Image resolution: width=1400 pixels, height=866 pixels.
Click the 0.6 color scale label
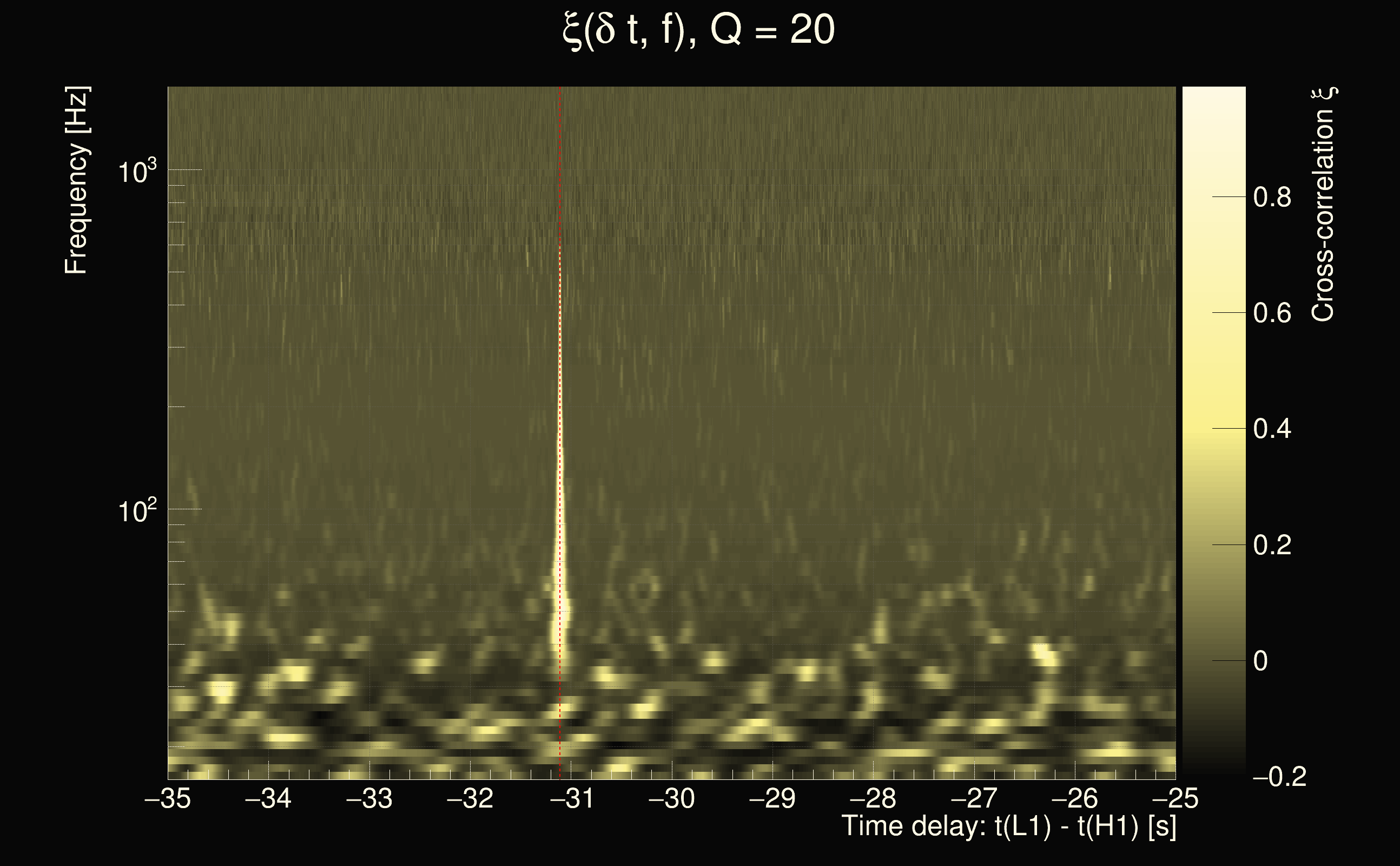pos(1272,313)
